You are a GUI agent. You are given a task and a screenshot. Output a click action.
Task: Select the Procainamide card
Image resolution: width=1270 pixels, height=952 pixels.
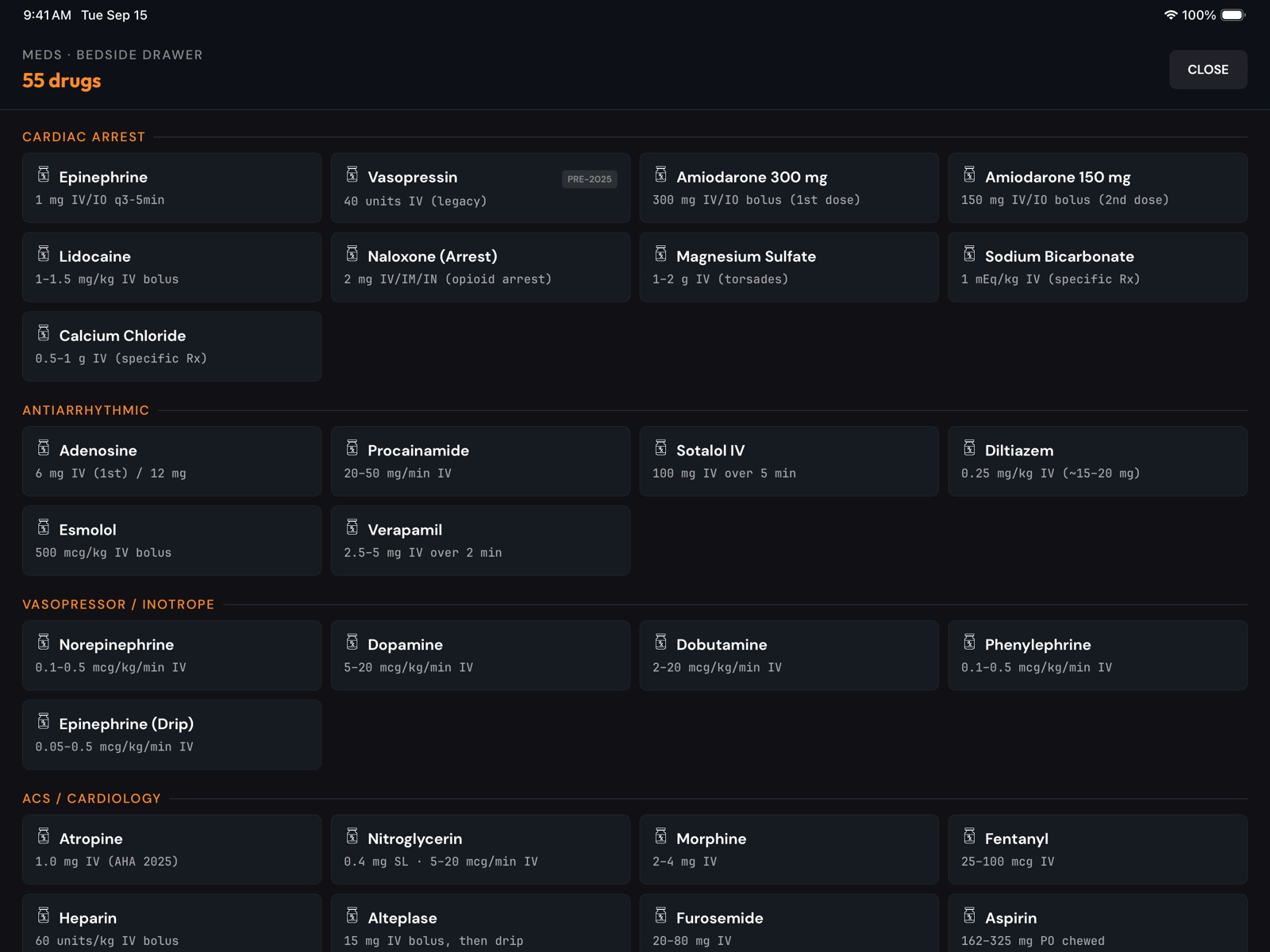pos(480,462)
